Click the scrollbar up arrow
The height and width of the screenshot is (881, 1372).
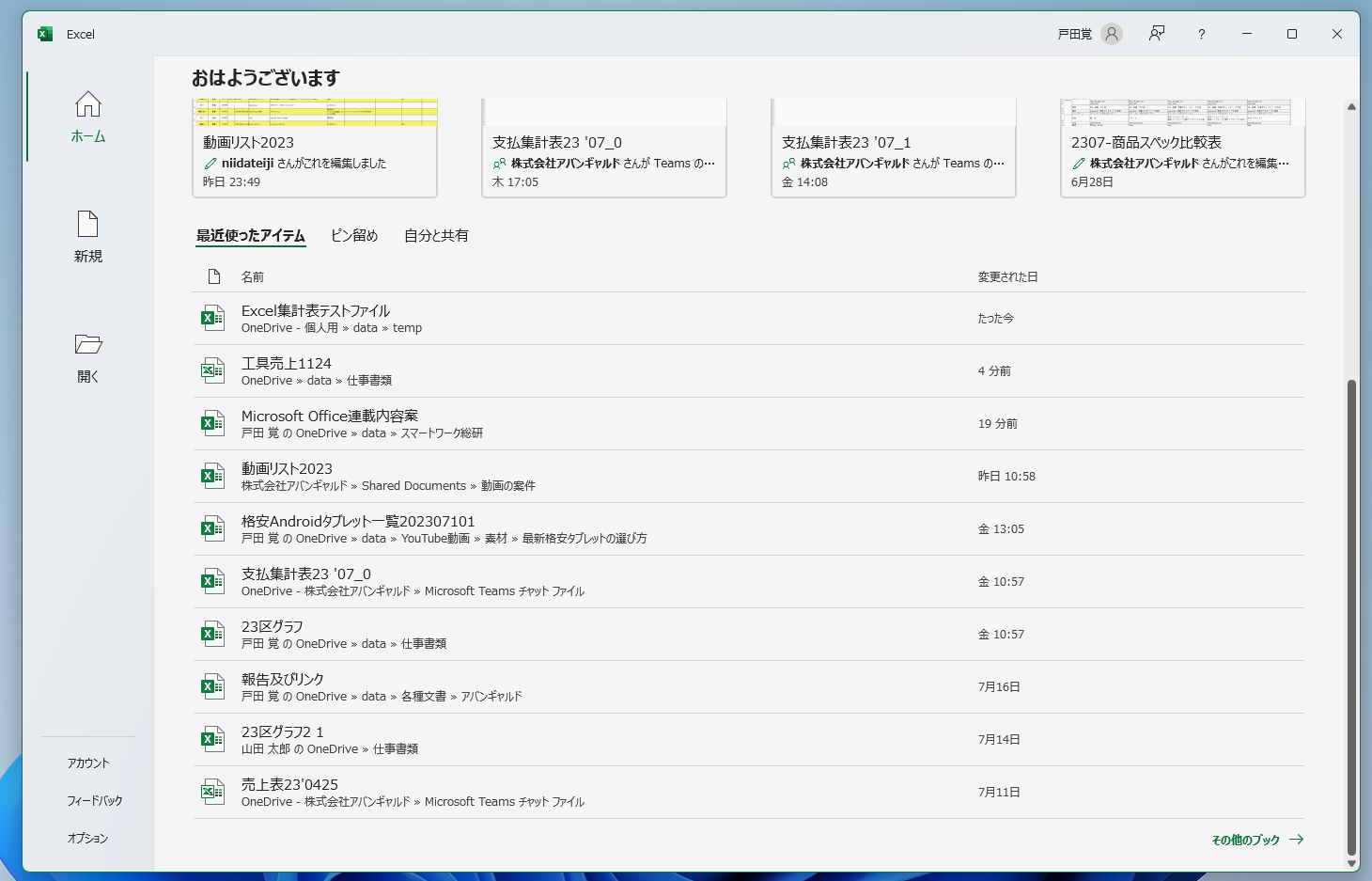click(1351, 106)
